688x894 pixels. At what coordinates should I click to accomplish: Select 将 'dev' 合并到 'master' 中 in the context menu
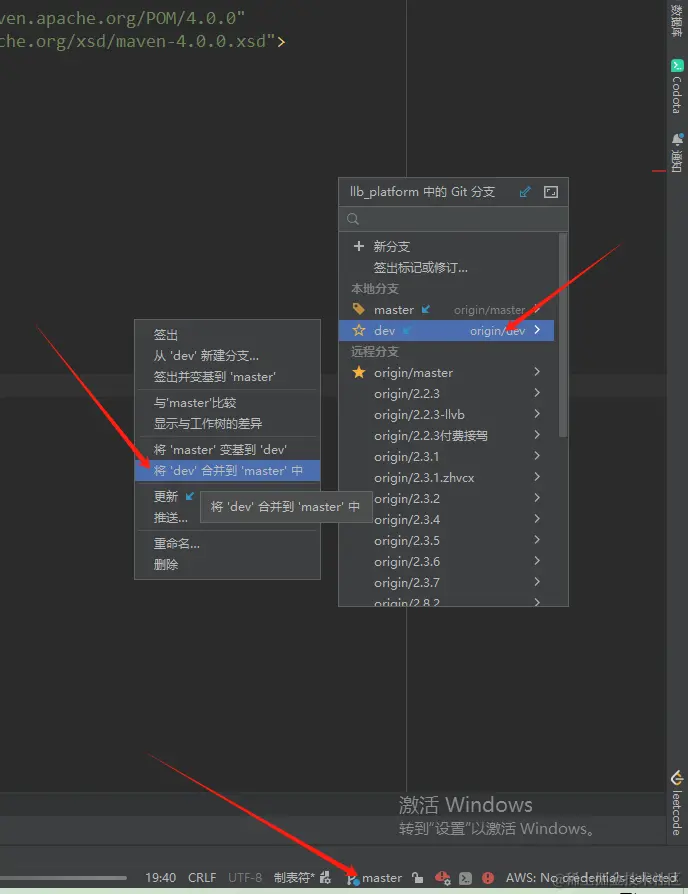(227, 471)
